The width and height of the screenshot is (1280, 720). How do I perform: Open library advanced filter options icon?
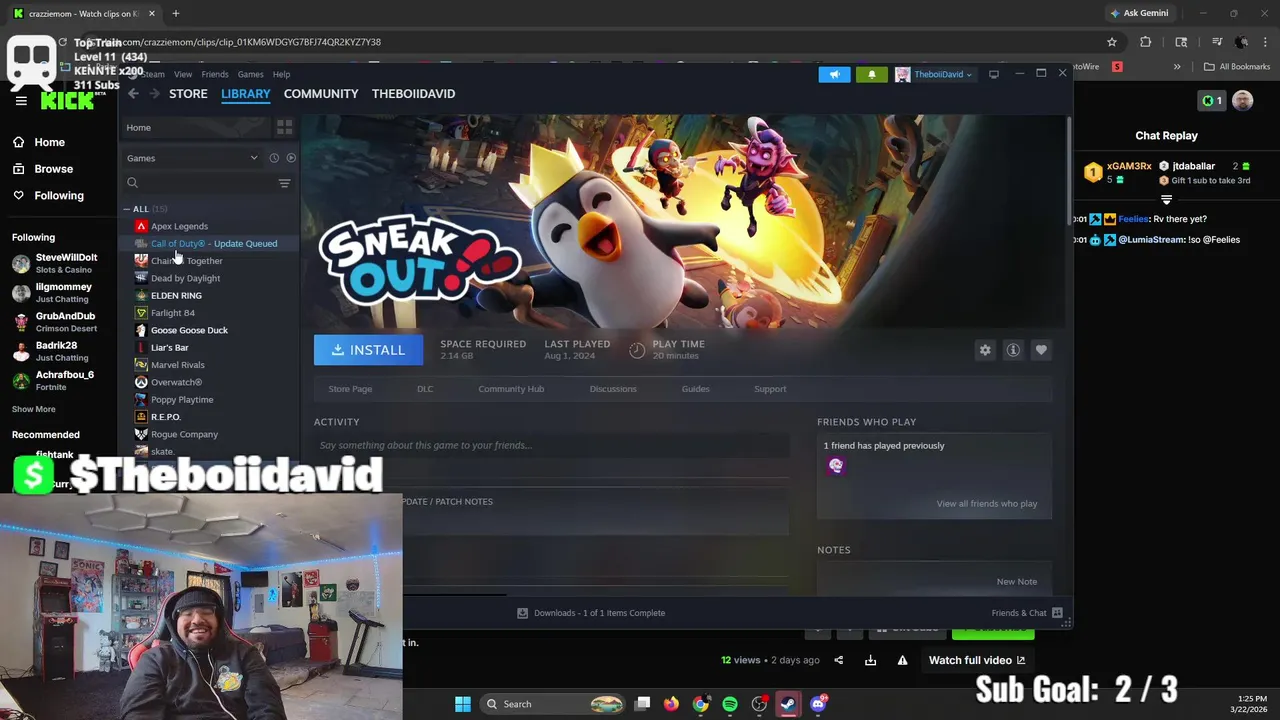284,183
